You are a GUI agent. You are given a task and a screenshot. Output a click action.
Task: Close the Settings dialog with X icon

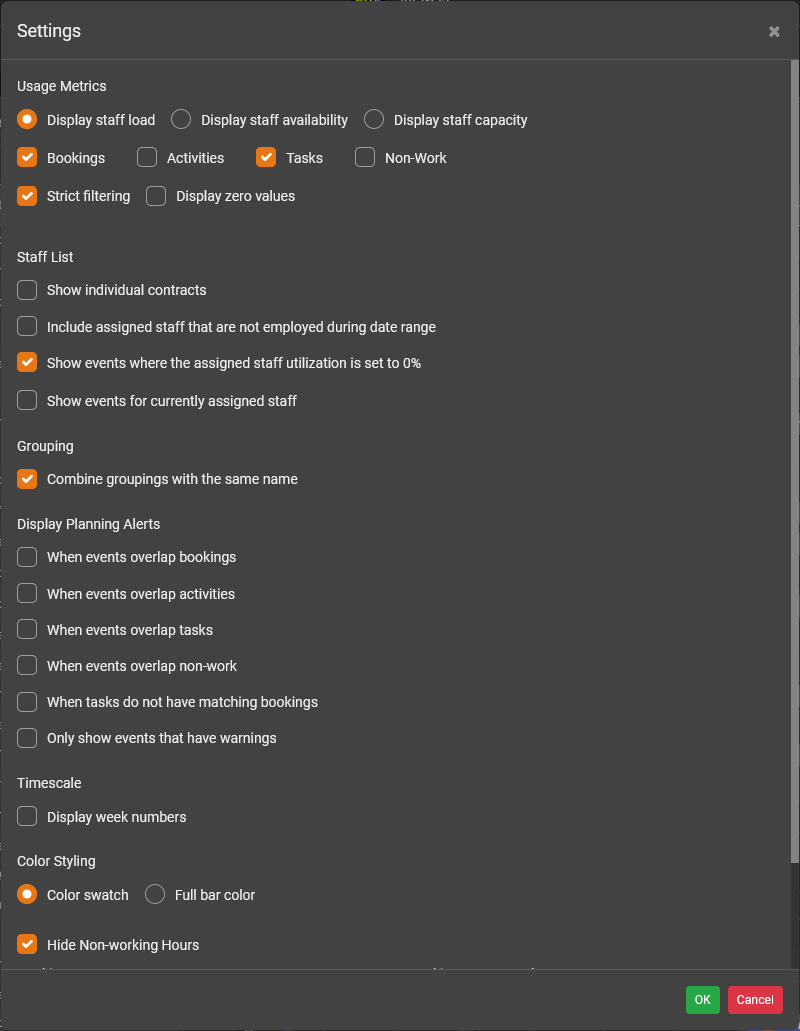[x=774, y=32]
